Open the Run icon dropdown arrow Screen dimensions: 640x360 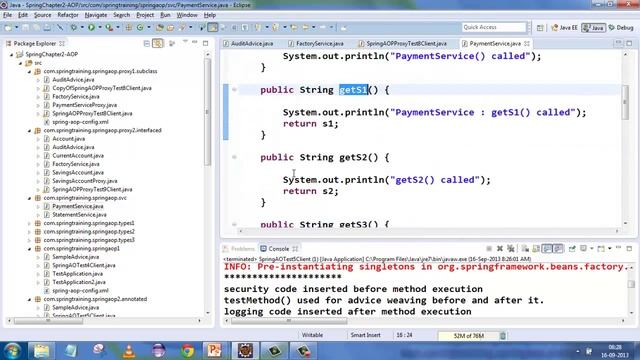click(100, 27)
